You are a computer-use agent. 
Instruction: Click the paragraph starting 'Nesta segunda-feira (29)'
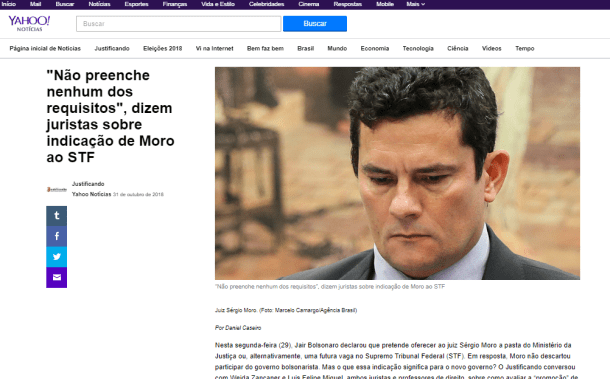coord(396,360)
